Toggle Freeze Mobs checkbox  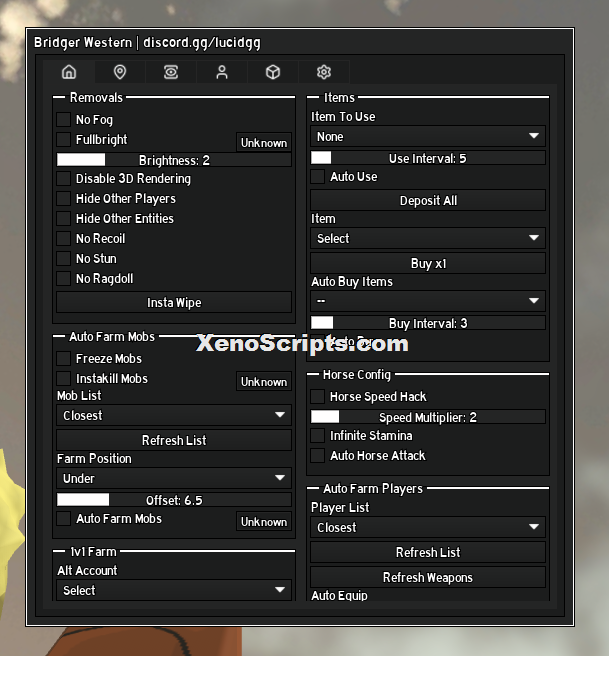pyautogui.click(x=63, y=358)
